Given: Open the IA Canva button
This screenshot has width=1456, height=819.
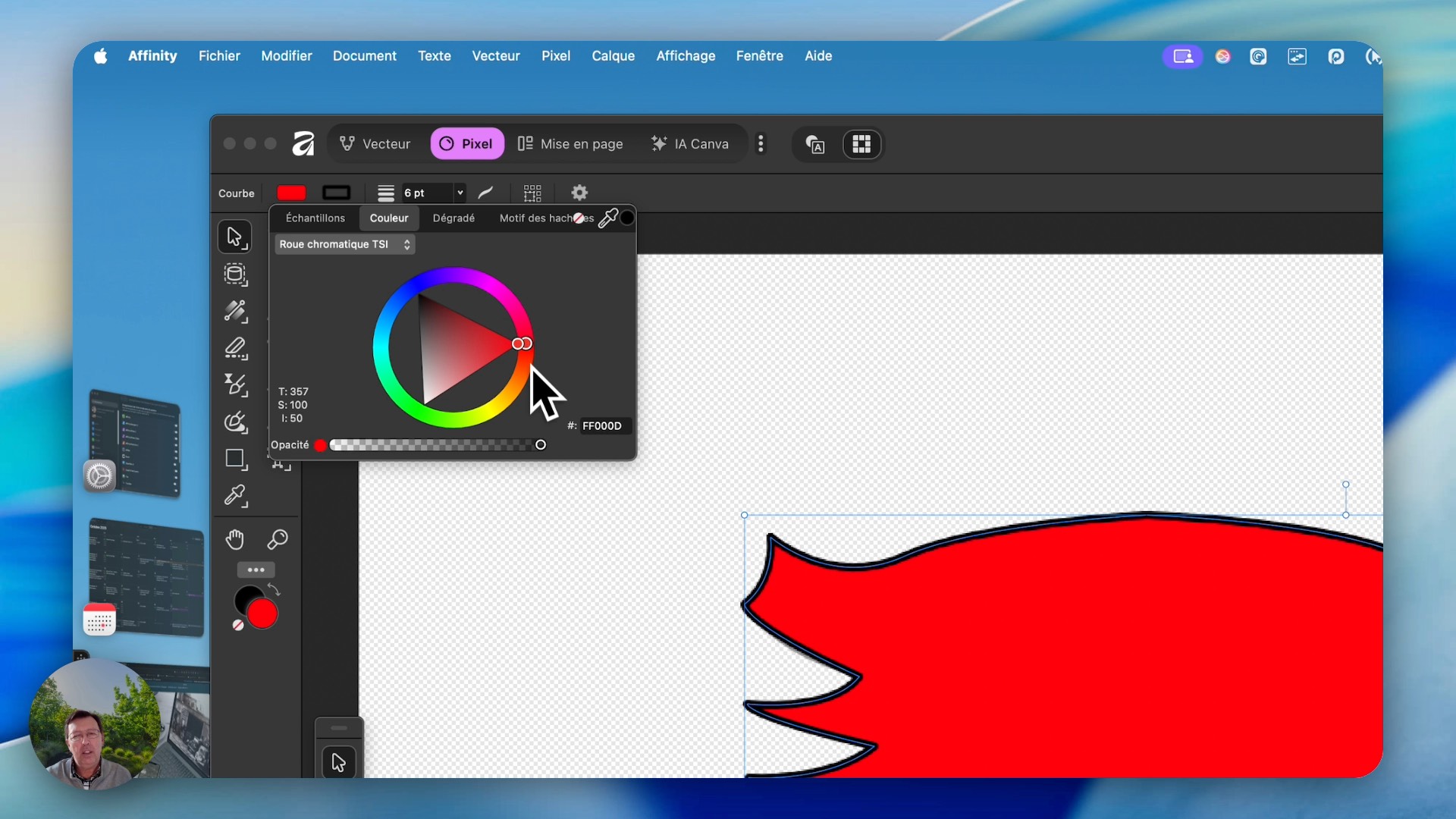Looking at the screenshot, I should [x=690, y=144].
